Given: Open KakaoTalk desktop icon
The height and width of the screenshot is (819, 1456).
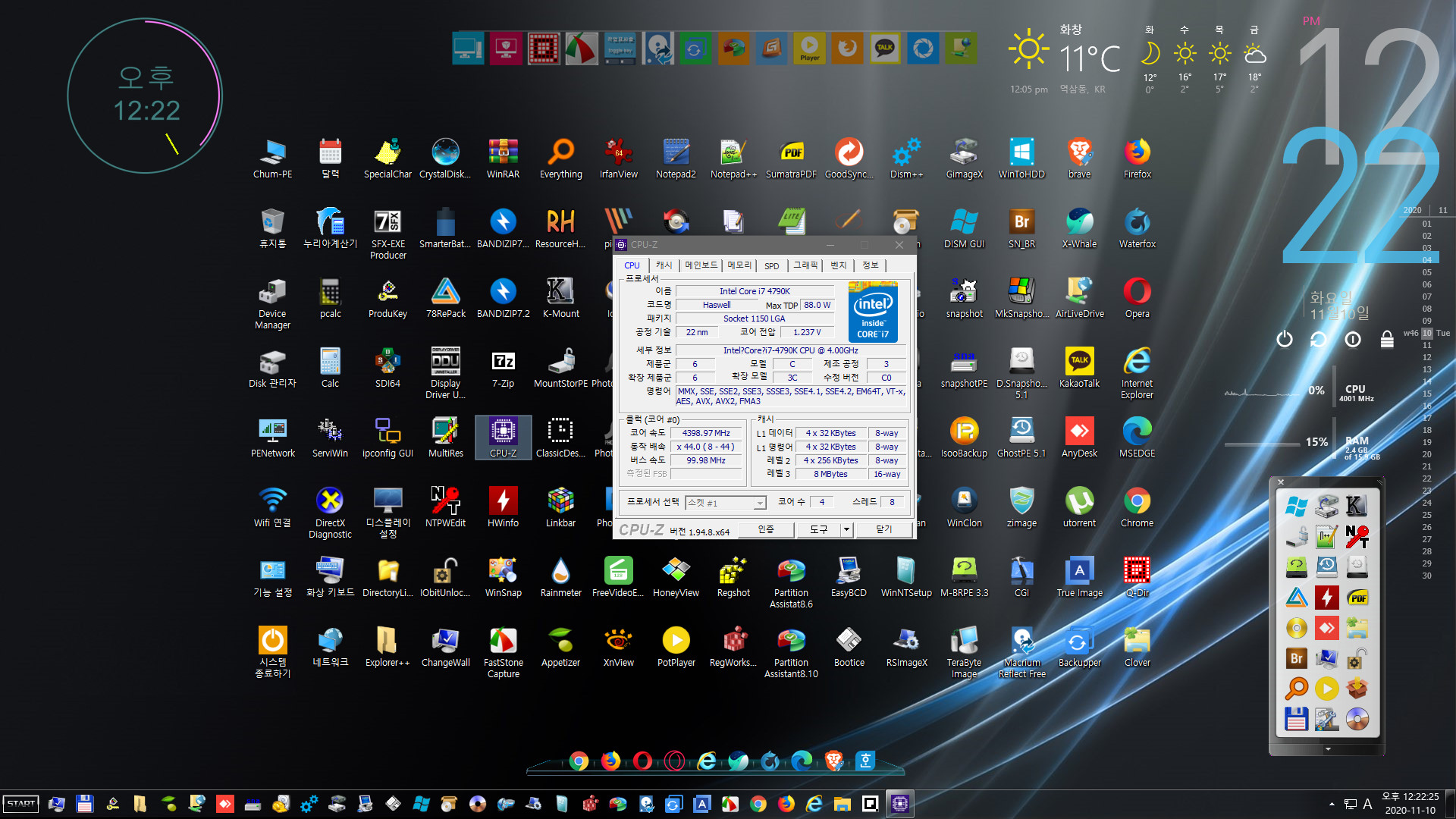Looking at the screenshot, I should pos(1080,367).
